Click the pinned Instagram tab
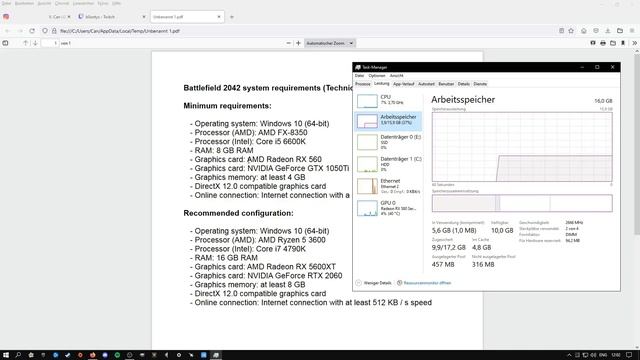The image size is (640, 360). (x=6, y=17)
